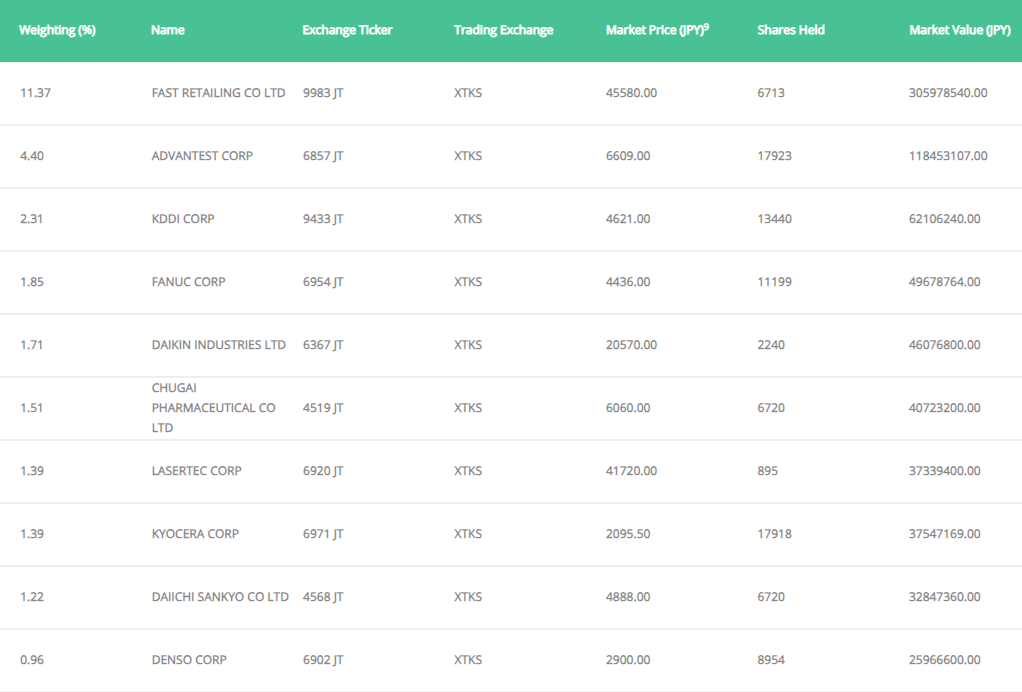
Task: Click XTKS in the KDDI Corp row
Action: (x=468, y=219)
